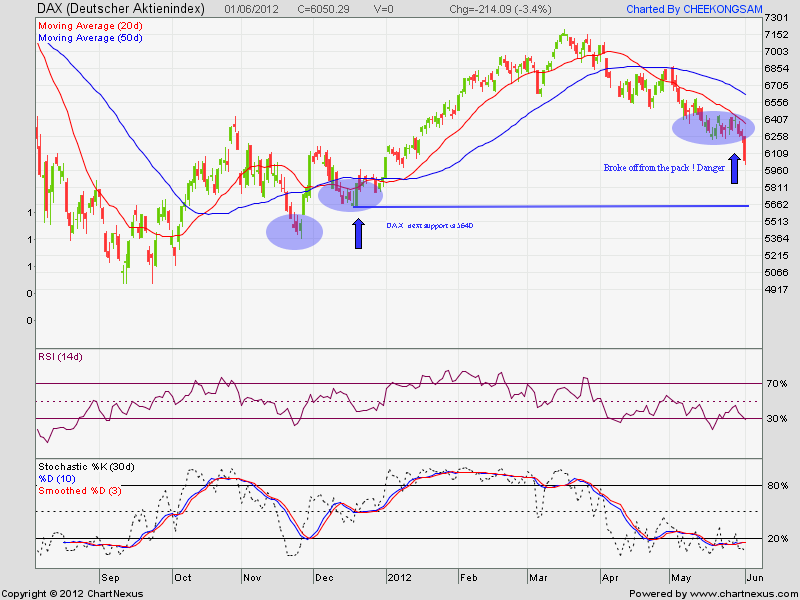
Task: Click the Nov month label on time axis
Action: 252,578
